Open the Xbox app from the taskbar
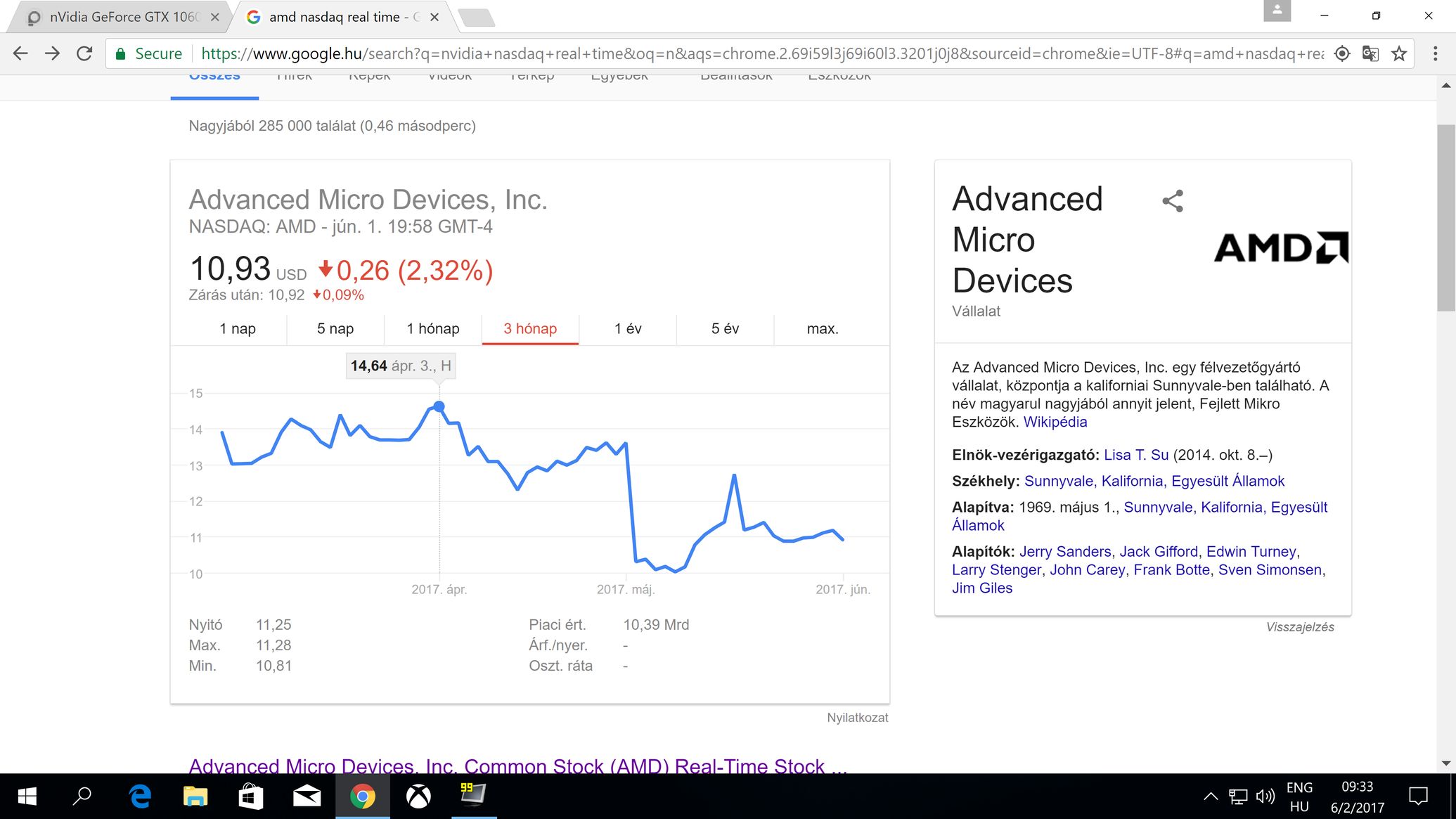The image size is (1456, 819). 418,797
